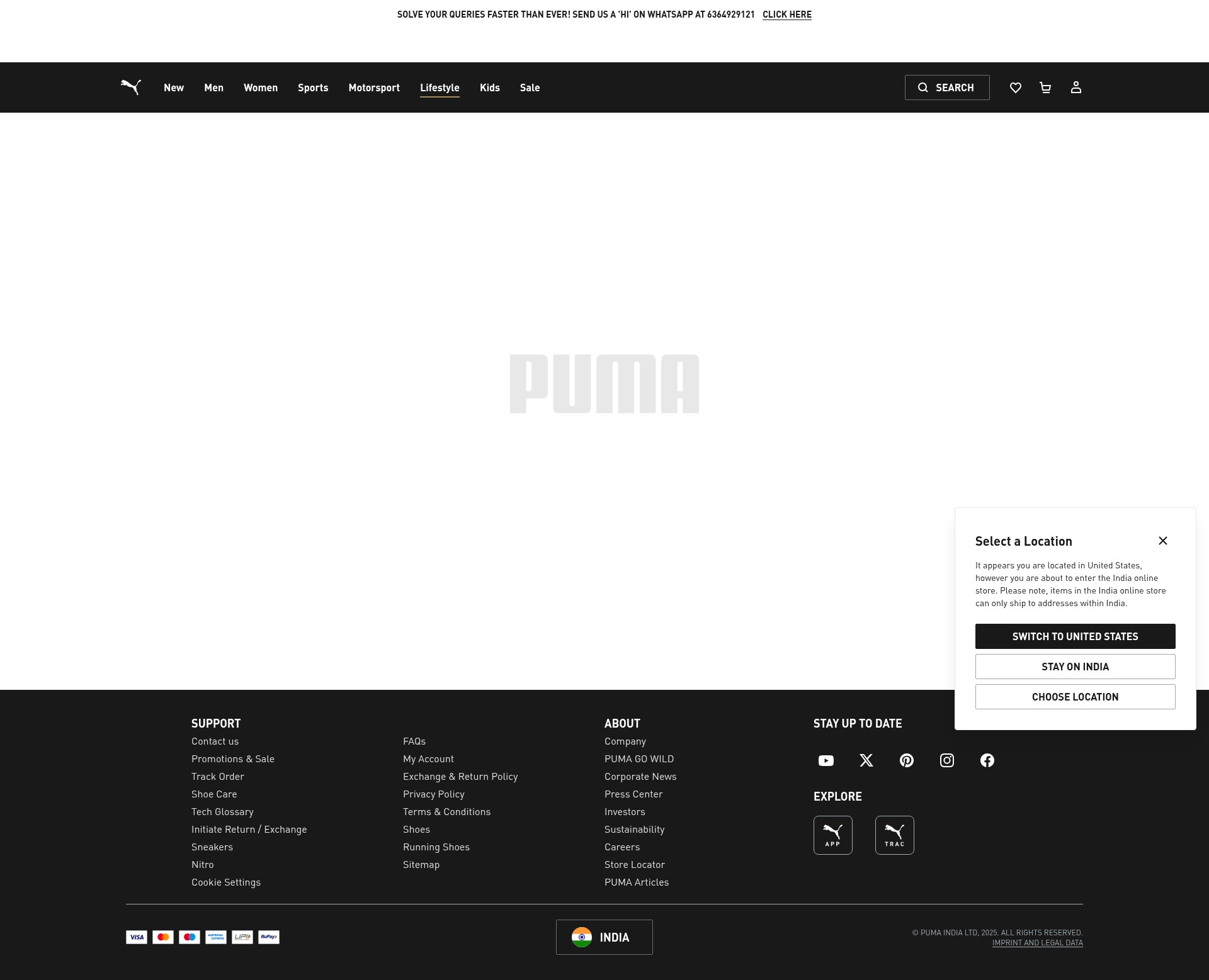This screenshot has height=980, width=1209.
Task: Click the PUMA cat logo in header
Action: [x=131, y=87]
